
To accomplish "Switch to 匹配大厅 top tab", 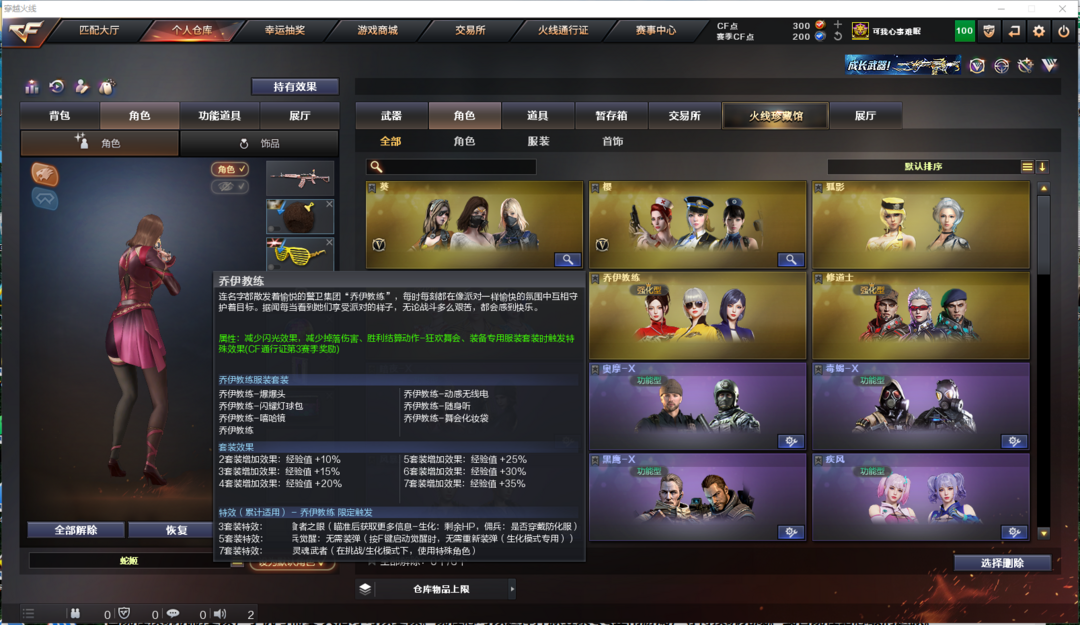I will (99, 30).
